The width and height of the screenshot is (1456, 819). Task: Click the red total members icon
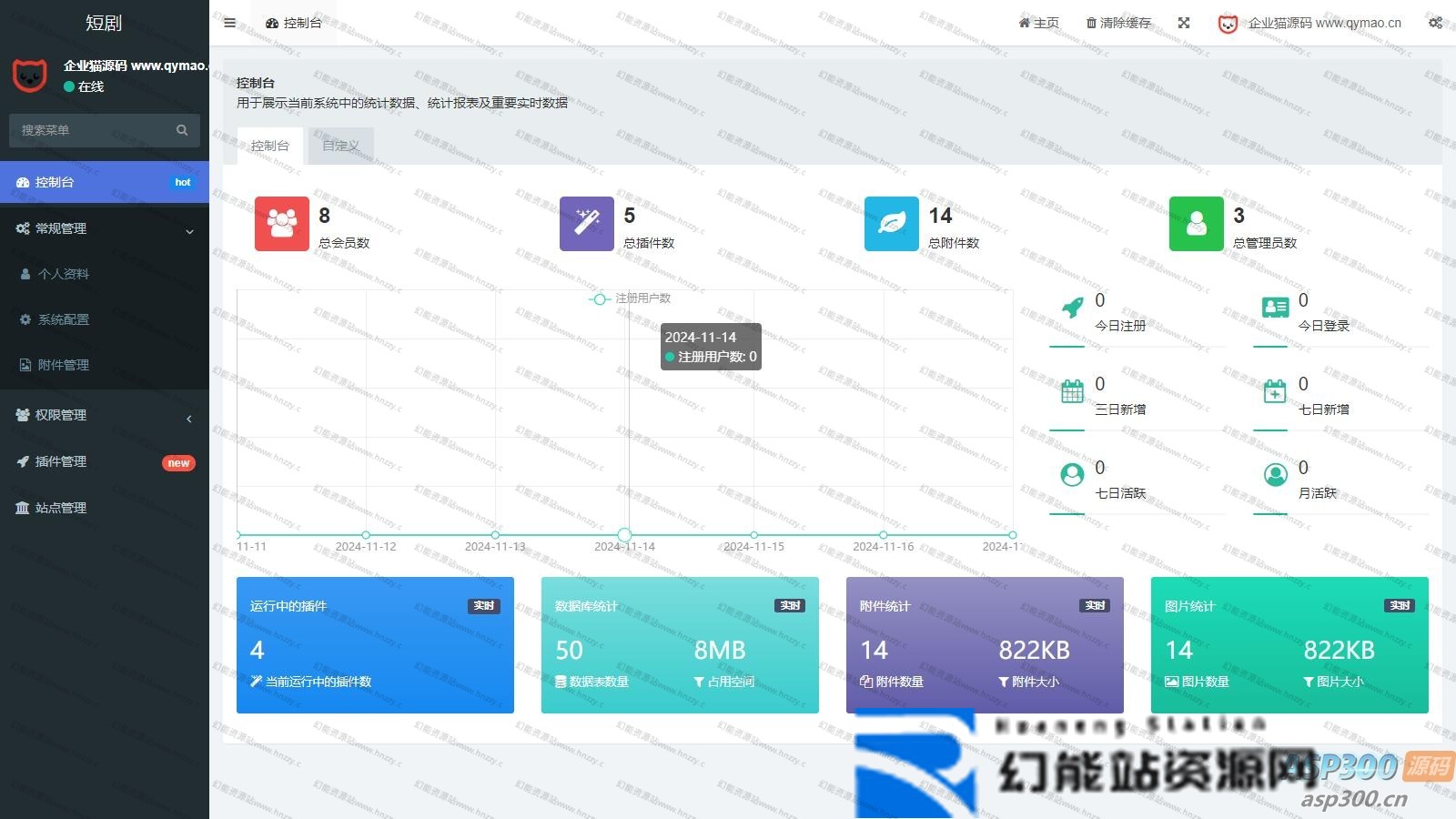point(281,224)
